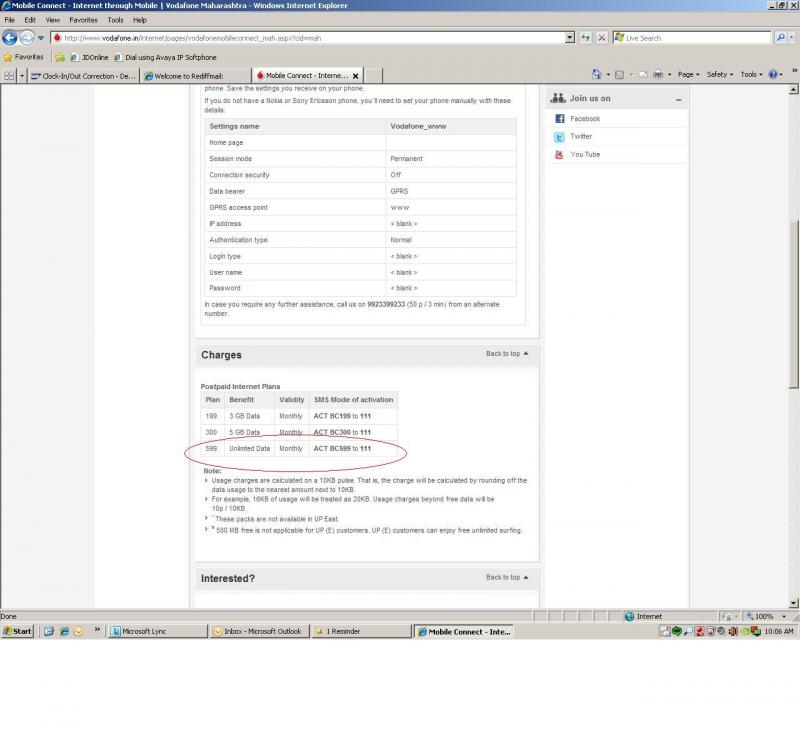Image resolution: width=800 pixels, height=730 pixels.
Task: Open the search provider options dropdown
Action: pos(791,38)
